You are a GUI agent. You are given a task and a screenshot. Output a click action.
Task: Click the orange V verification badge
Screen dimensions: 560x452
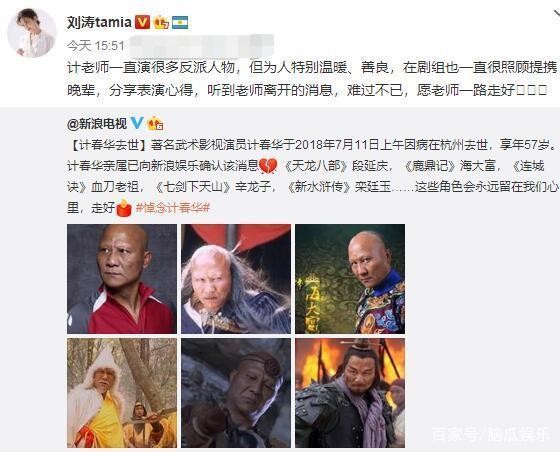[142, 22]
